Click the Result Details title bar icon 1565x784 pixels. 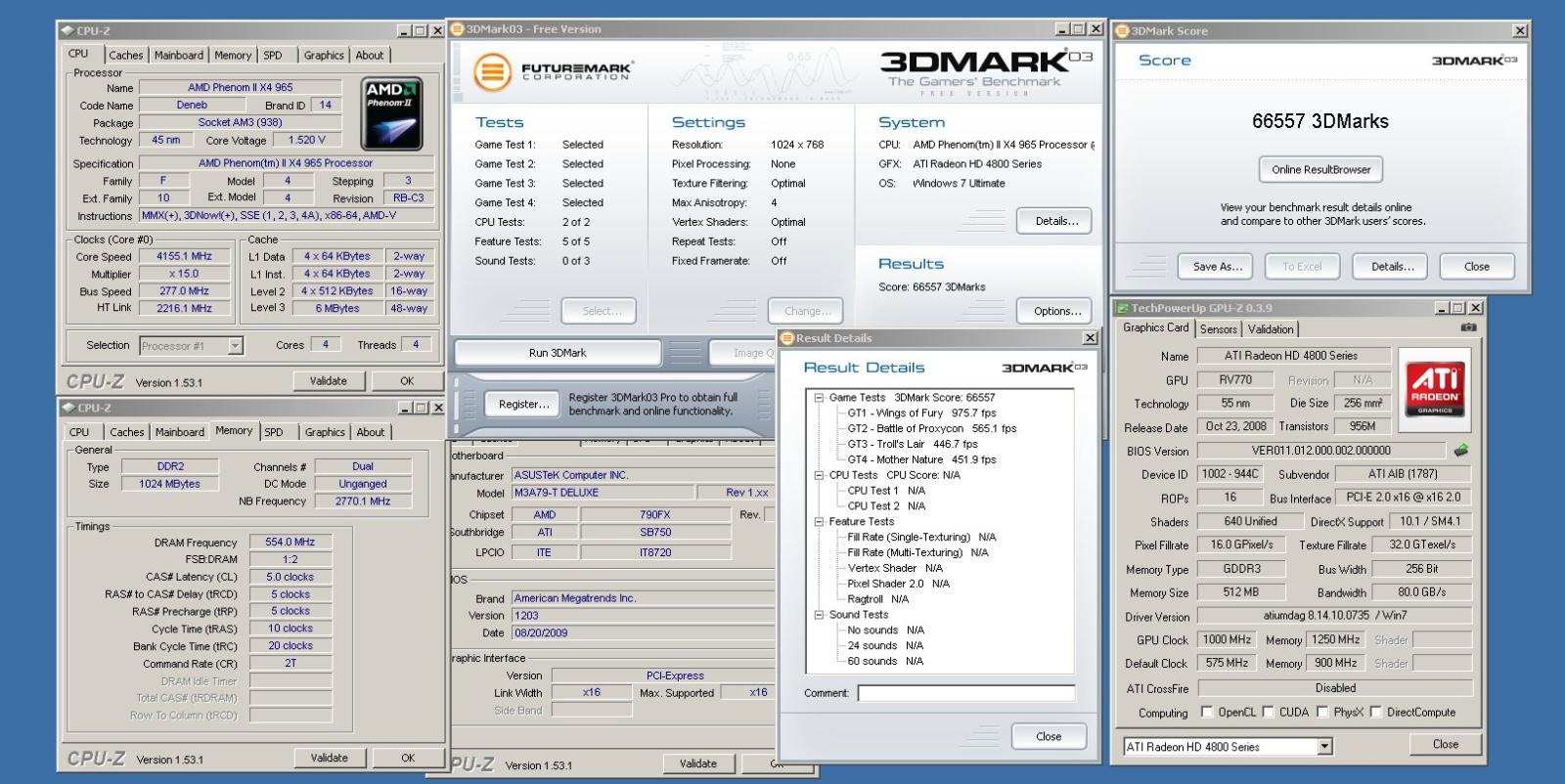coord(787,338)
